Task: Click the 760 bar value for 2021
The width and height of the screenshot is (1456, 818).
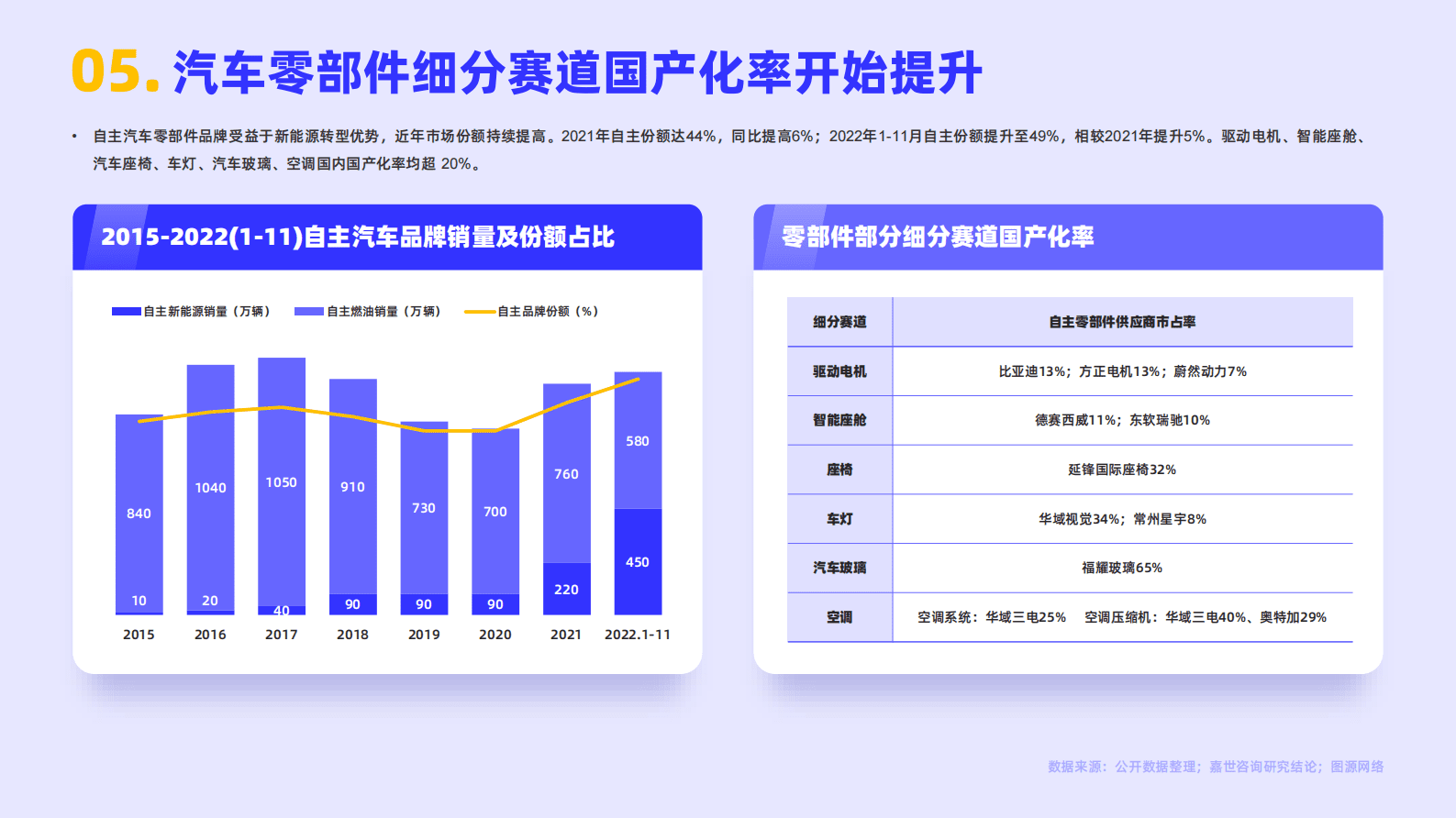Action: (566, 474)
